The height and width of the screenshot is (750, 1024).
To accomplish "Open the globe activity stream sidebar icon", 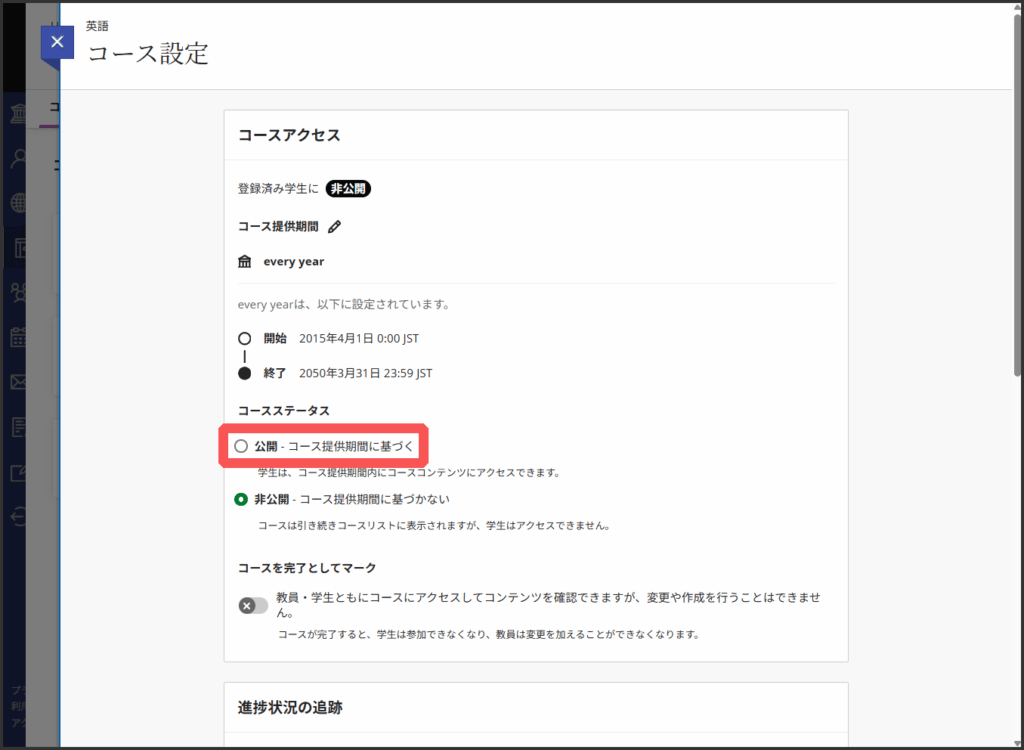I will pyautogui.click(x=18, y=203).
